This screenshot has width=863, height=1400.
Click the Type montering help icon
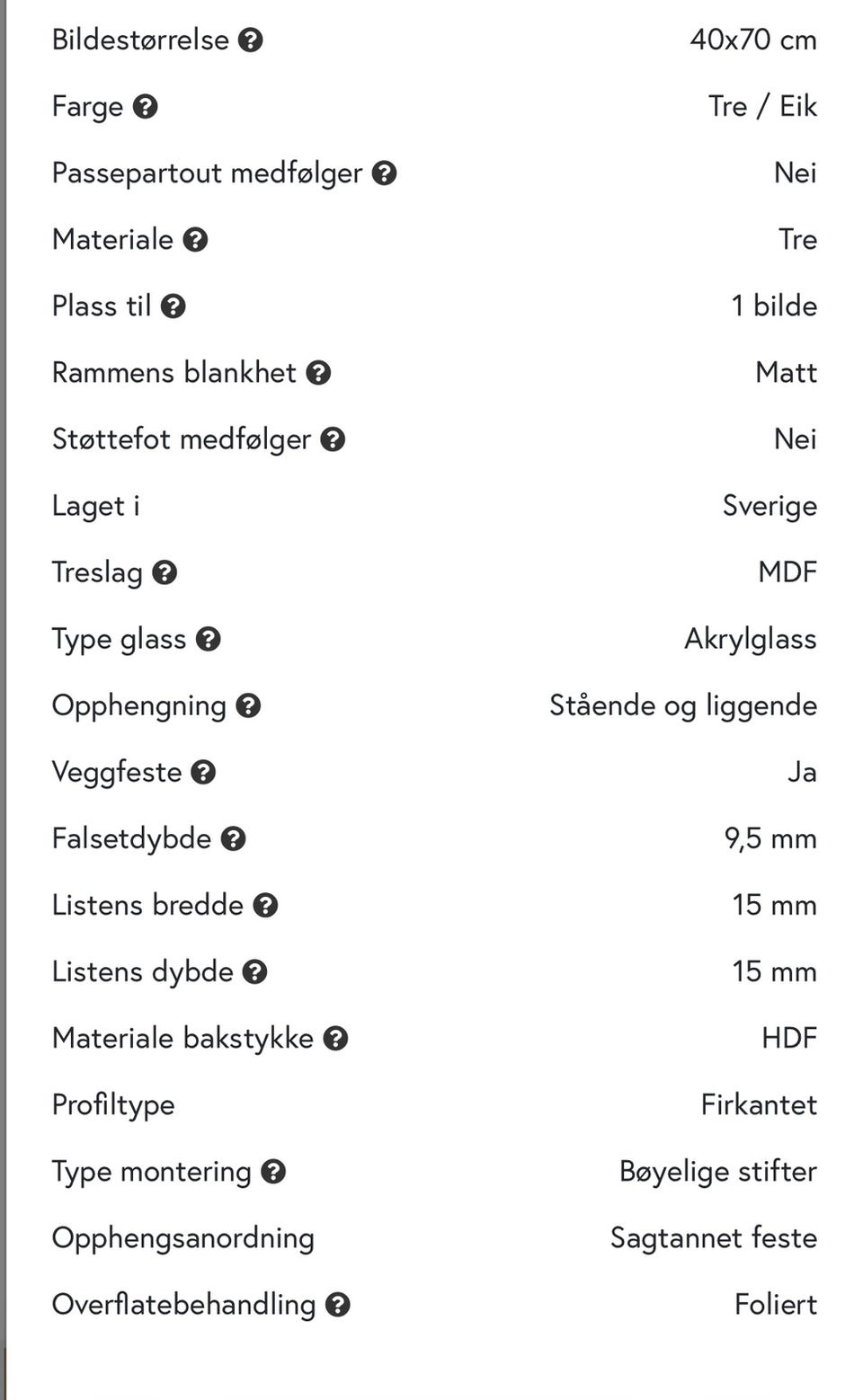(273, 1171)
